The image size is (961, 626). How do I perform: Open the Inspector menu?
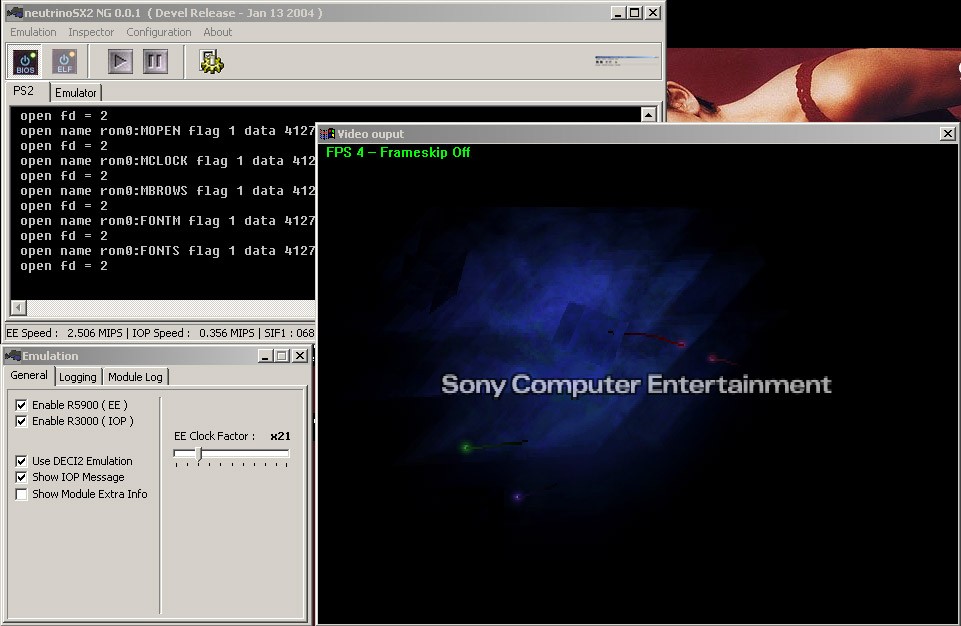pos(91,32)
